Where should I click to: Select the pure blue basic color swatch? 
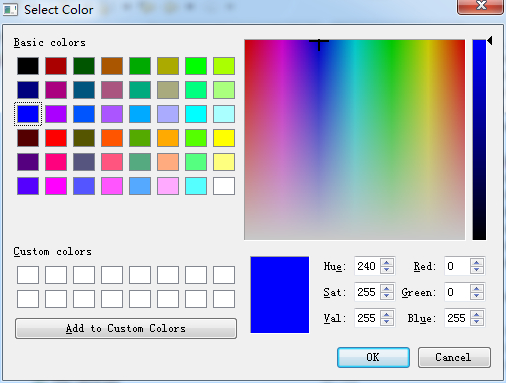click(x=28, y=114)
